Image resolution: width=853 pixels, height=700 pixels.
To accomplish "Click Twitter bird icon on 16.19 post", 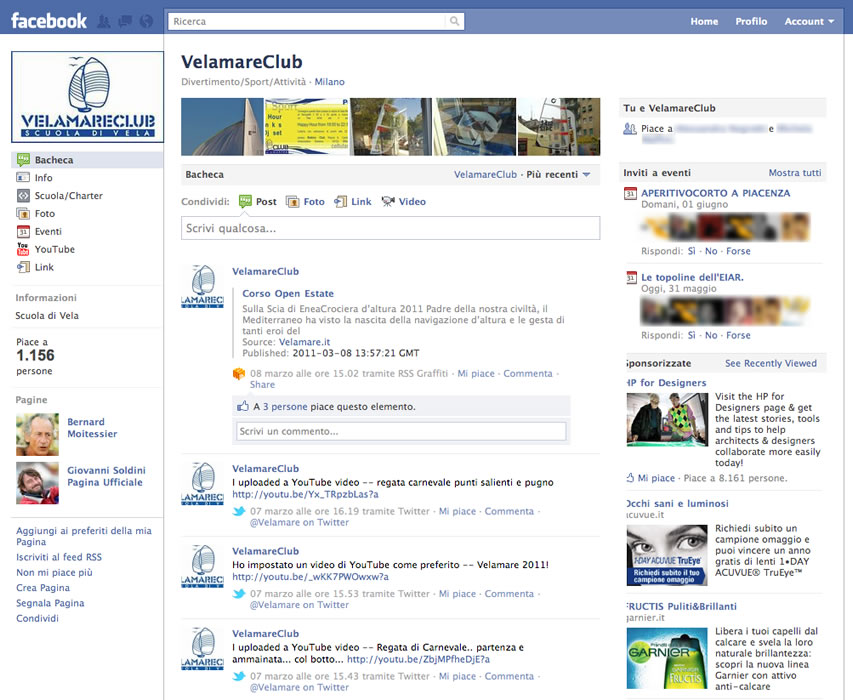I will point(239,511).
